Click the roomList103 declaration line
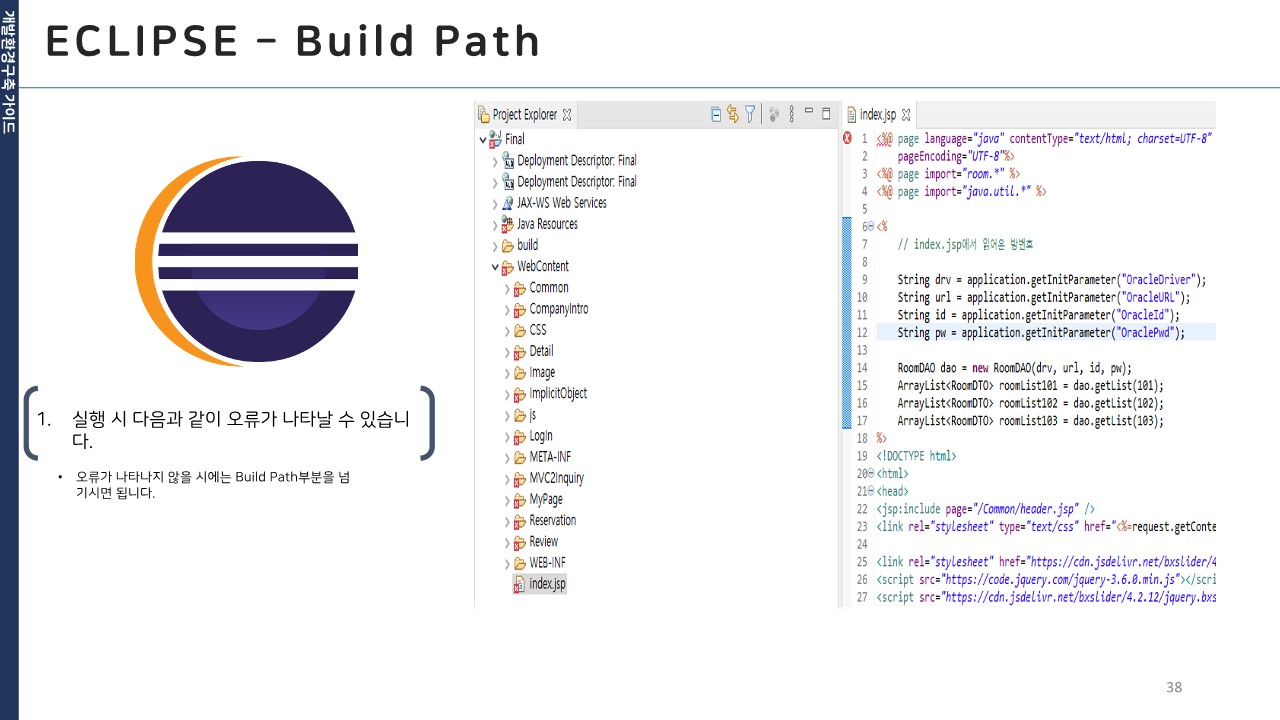The image size is (1280, 720). [1031, 421]
